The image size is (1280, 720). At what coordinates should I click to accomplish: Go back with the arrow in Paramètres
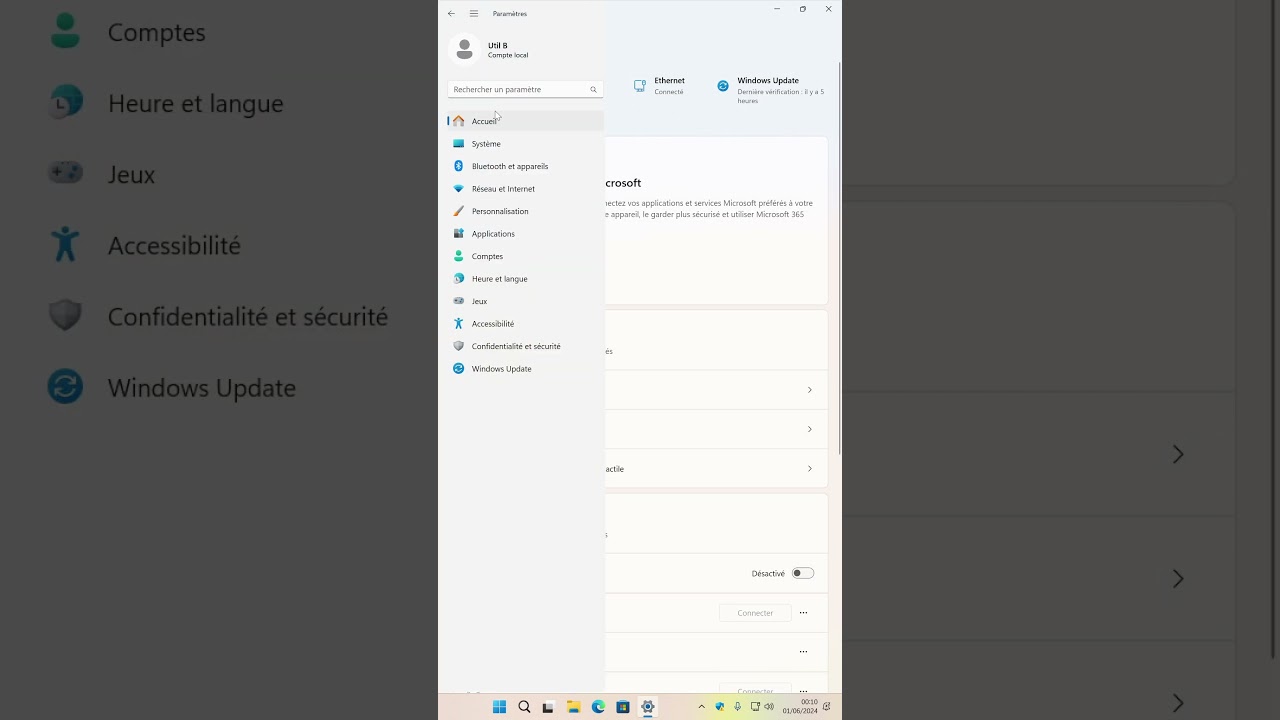(x=451, y=13)
